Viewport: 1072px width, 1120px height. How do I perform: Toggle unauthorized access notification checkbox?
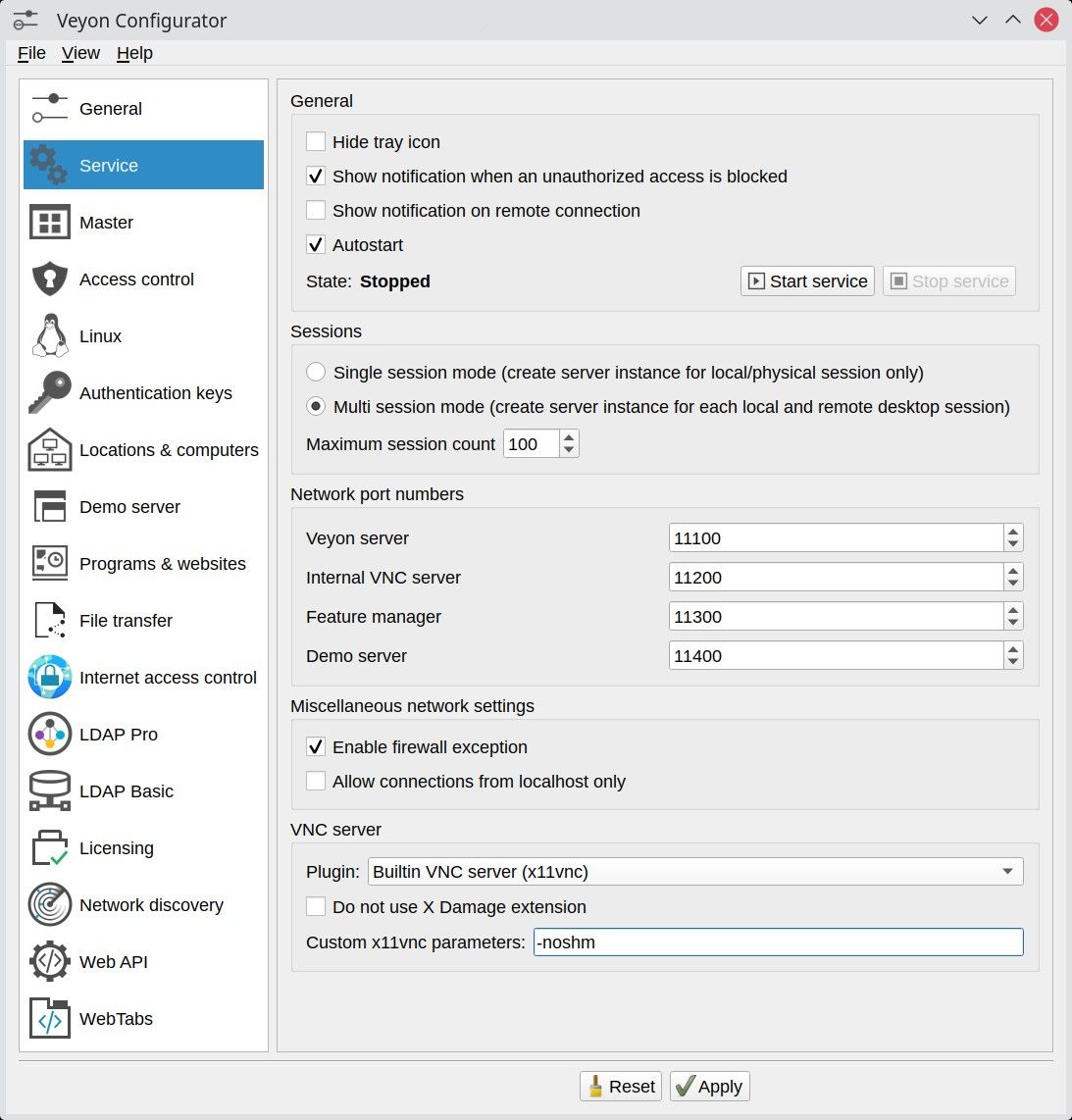(x=316, y=176)
